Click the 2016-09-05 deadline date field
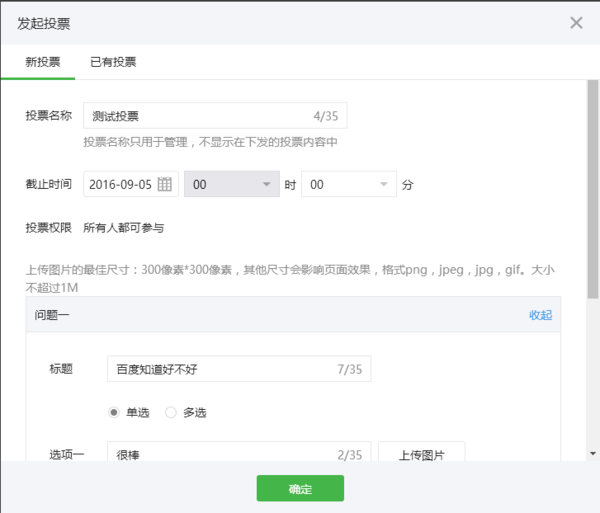Viewport: 600px width, 513px height. tap(131, 184)
